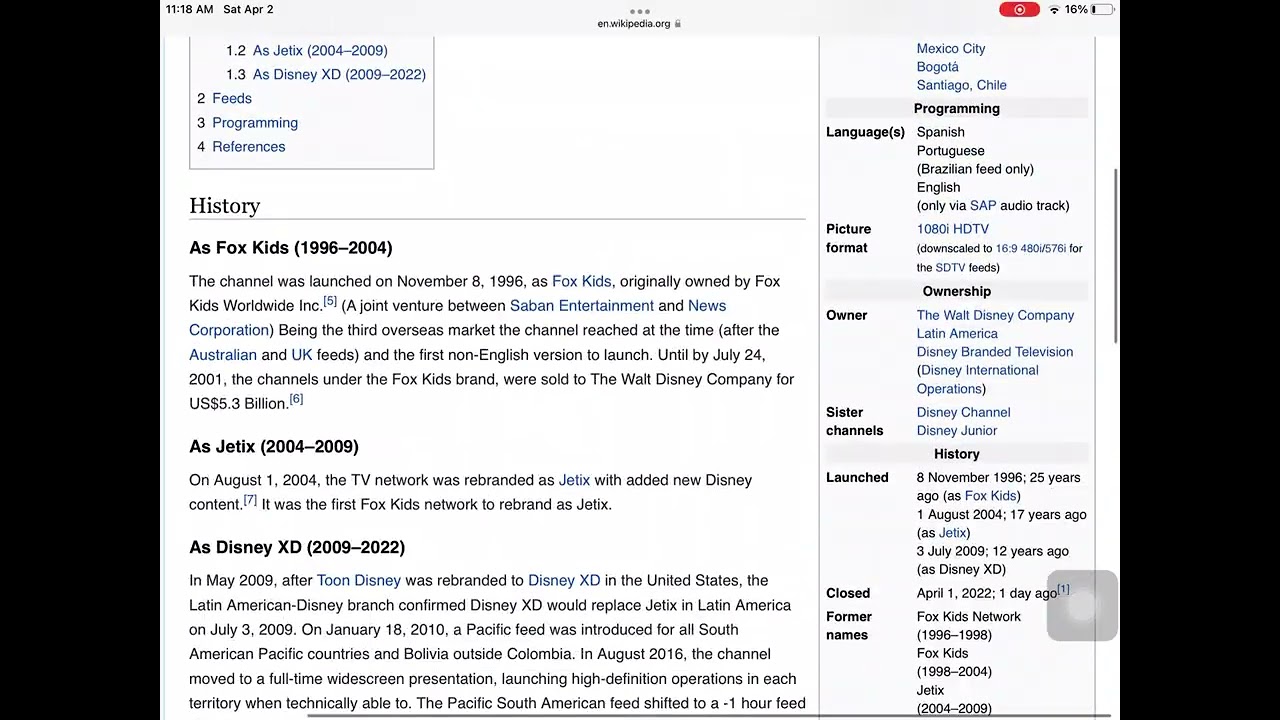Click the History infobox header
1280x720 pixels.
[x=957, y=454]
